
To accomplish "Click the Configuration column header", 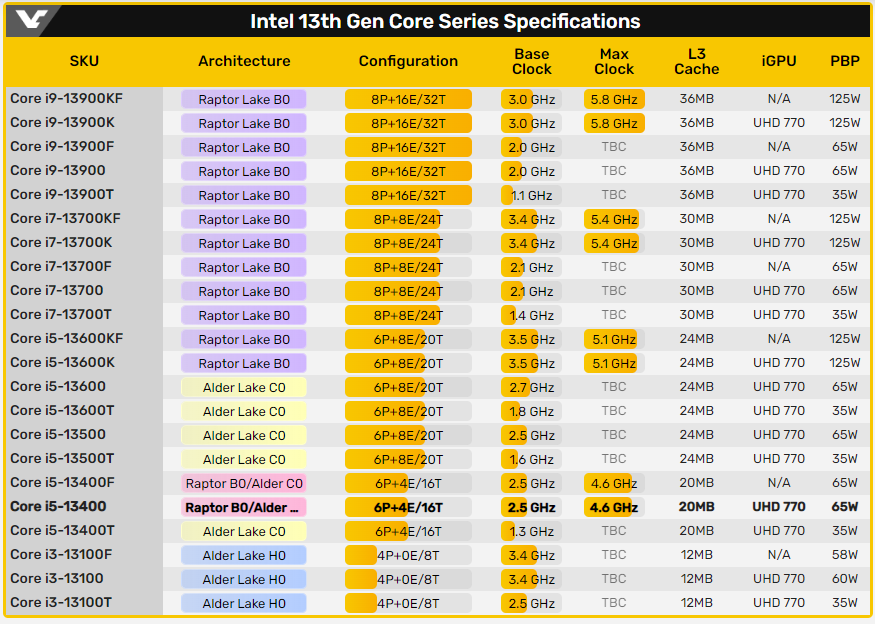I will 408,61.
